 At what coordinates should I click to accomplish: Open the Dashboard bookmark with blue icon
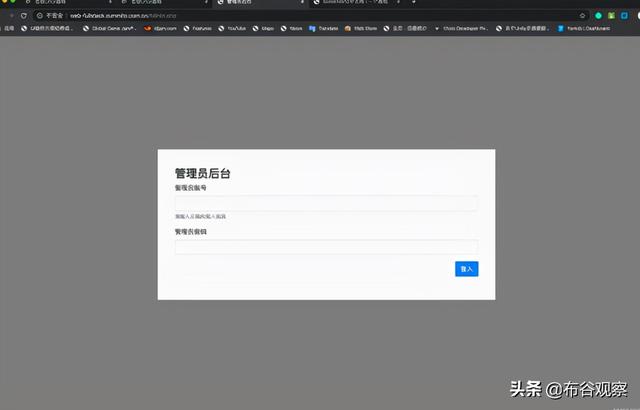(x=584, y=28)
